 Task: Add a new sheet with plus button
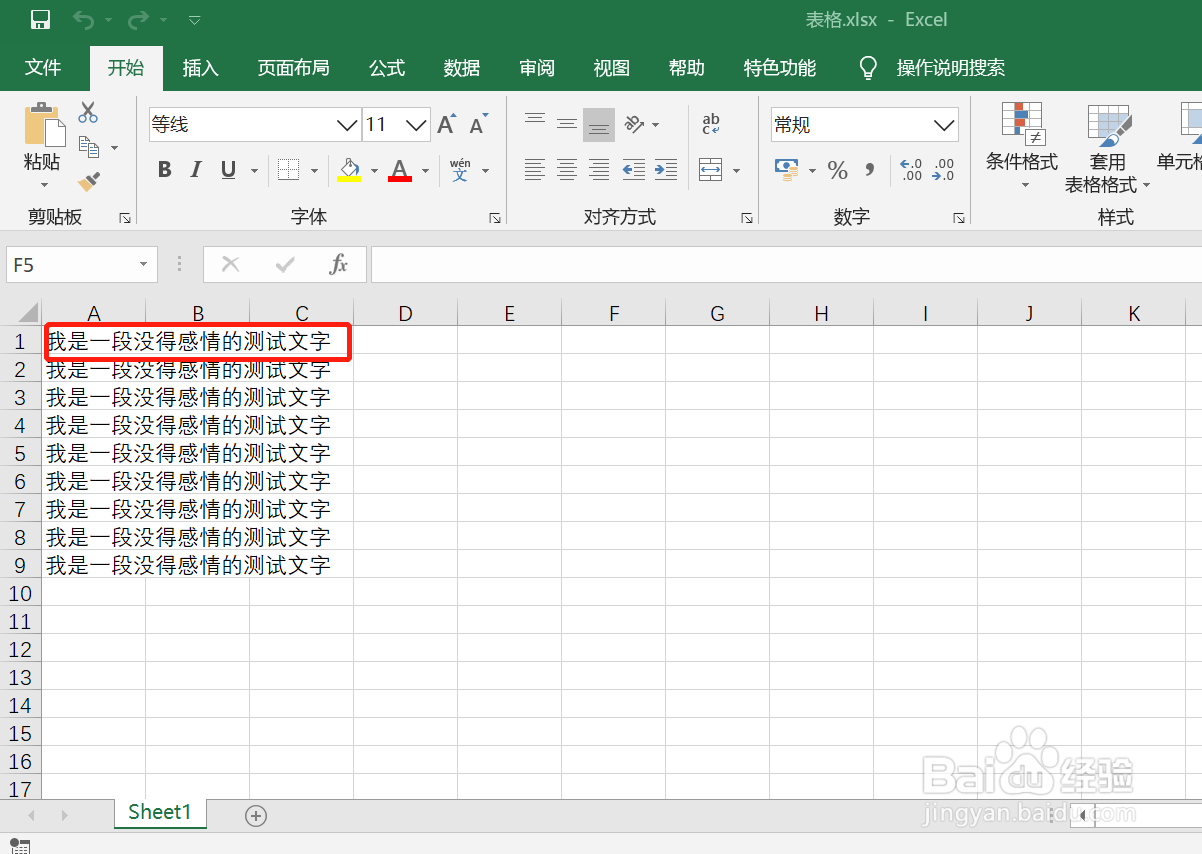(x=255, y=815)
